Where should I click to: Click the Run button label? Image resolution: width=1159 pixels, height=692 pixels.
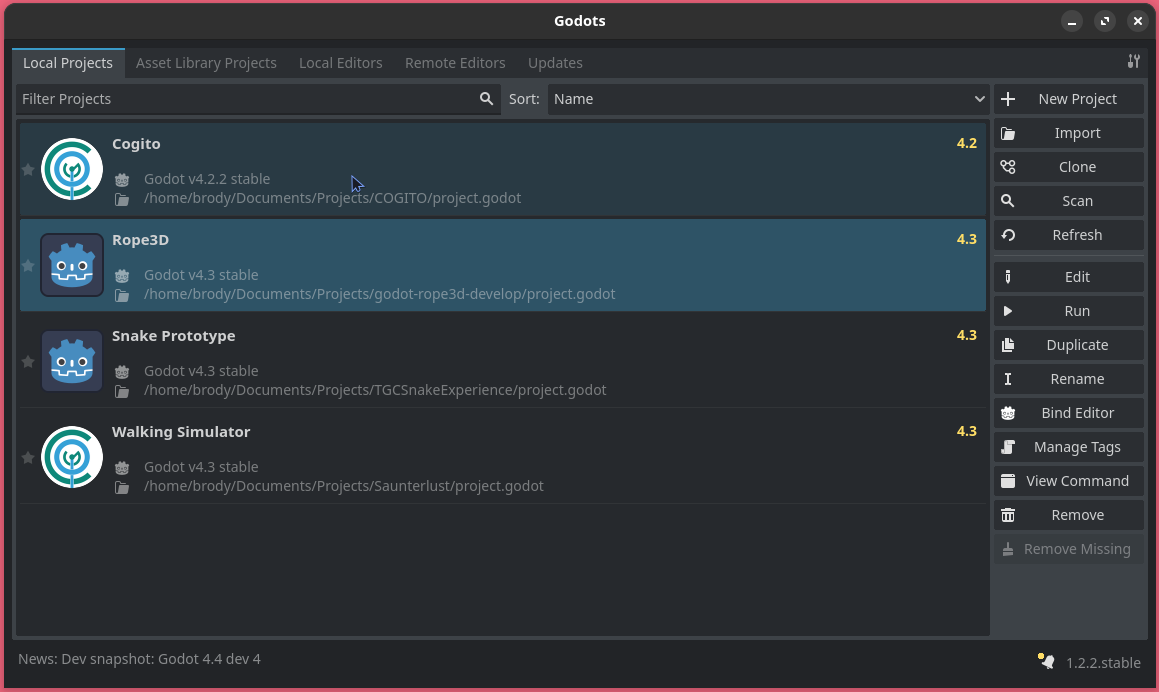point(1077,311)
